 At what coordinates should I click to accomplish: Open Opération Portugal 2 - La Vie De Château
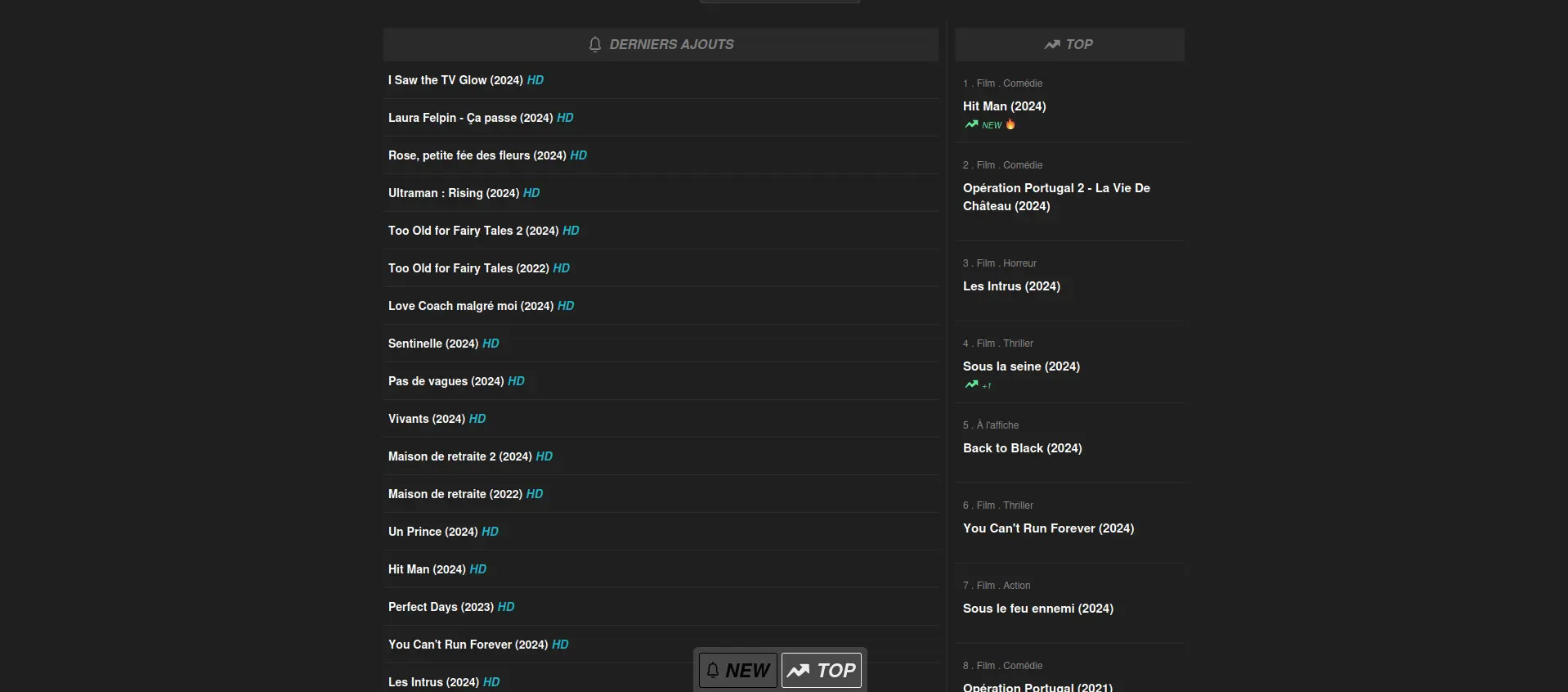1056,197
